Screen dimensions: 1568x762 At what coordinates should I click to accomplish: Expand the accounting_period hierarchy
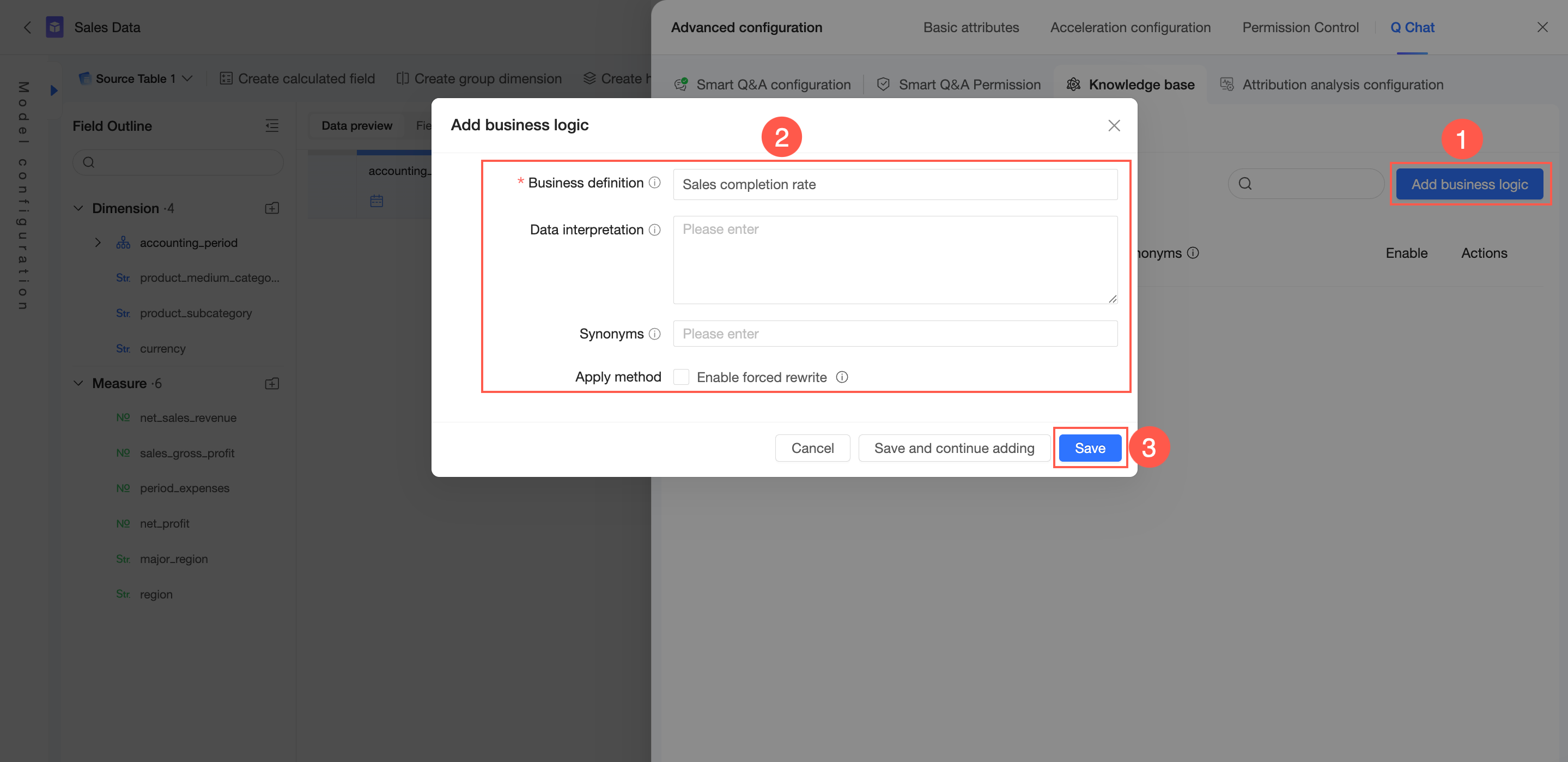(98, 243)
